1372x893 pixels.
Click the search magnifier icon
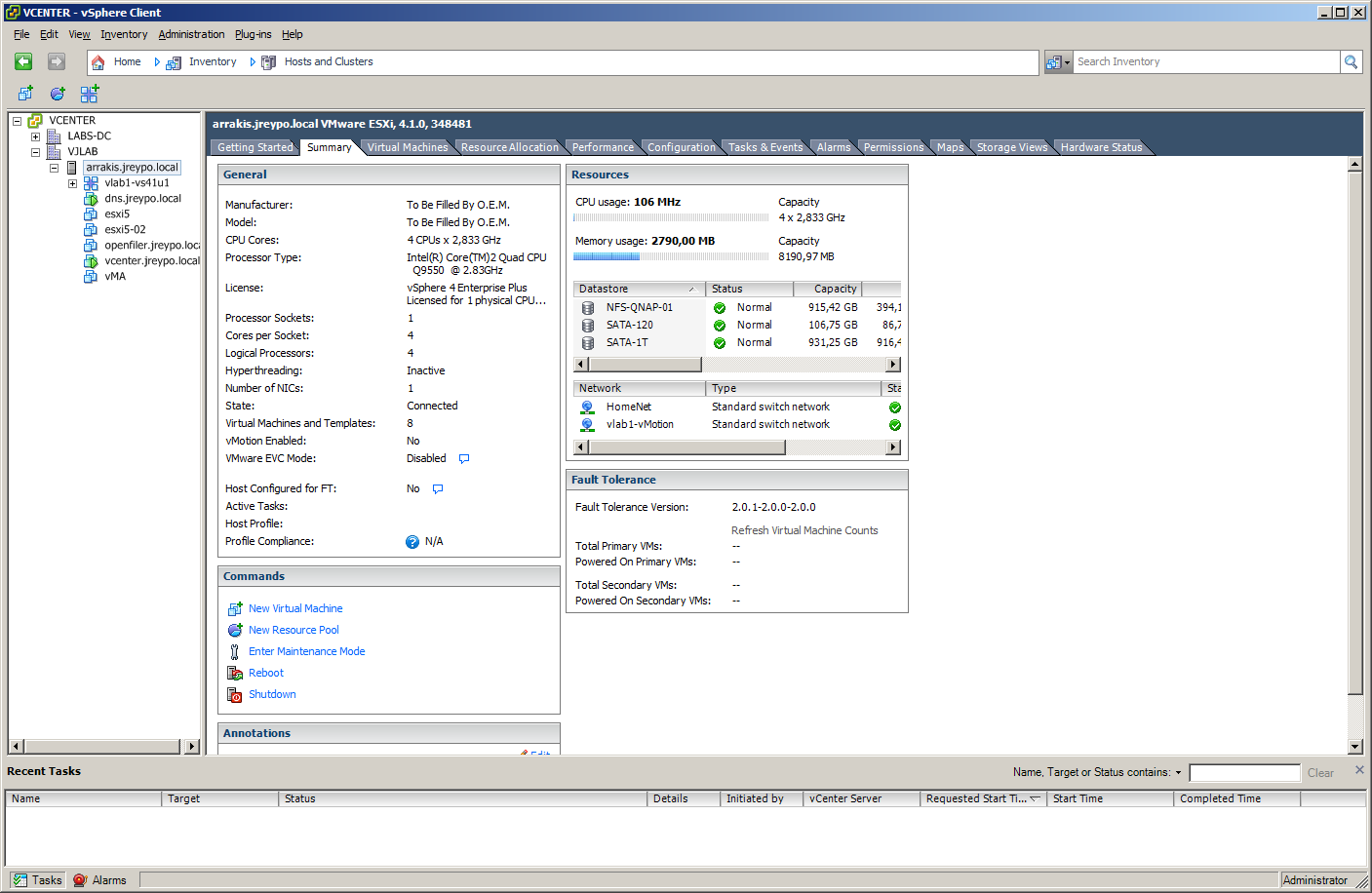click(x=1351, y=61)
